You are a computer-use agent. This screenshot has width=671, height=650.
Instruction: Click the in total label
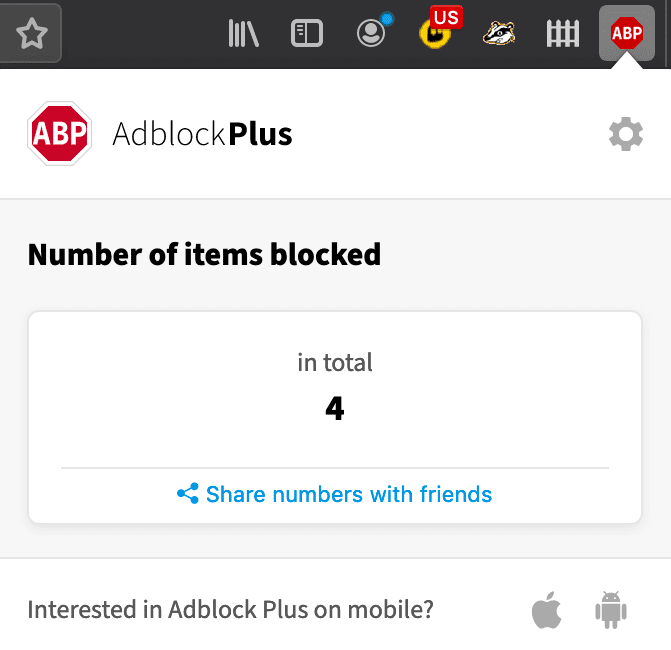335,362
